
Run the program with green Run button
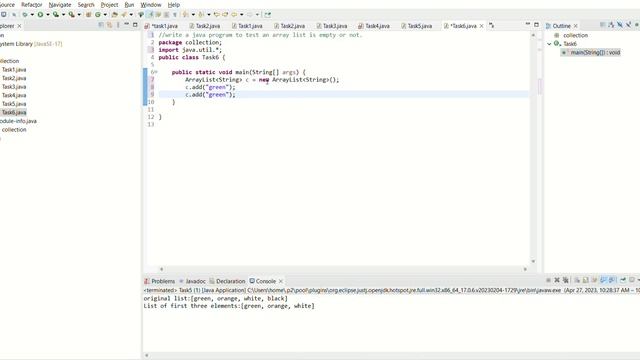point(40,14)
